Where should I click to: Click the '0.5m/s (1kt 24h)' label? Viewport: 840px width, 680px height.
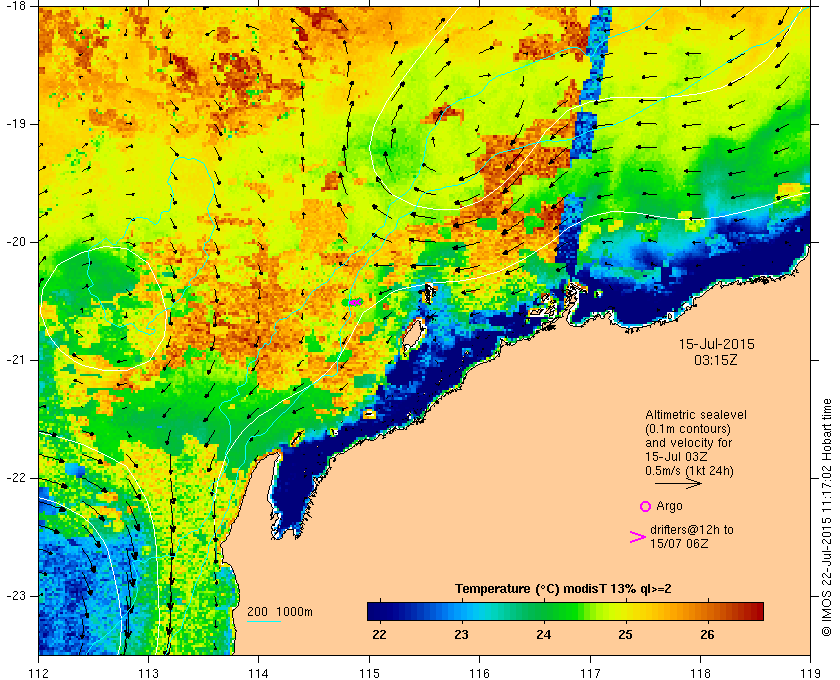[x=689, y=471]
